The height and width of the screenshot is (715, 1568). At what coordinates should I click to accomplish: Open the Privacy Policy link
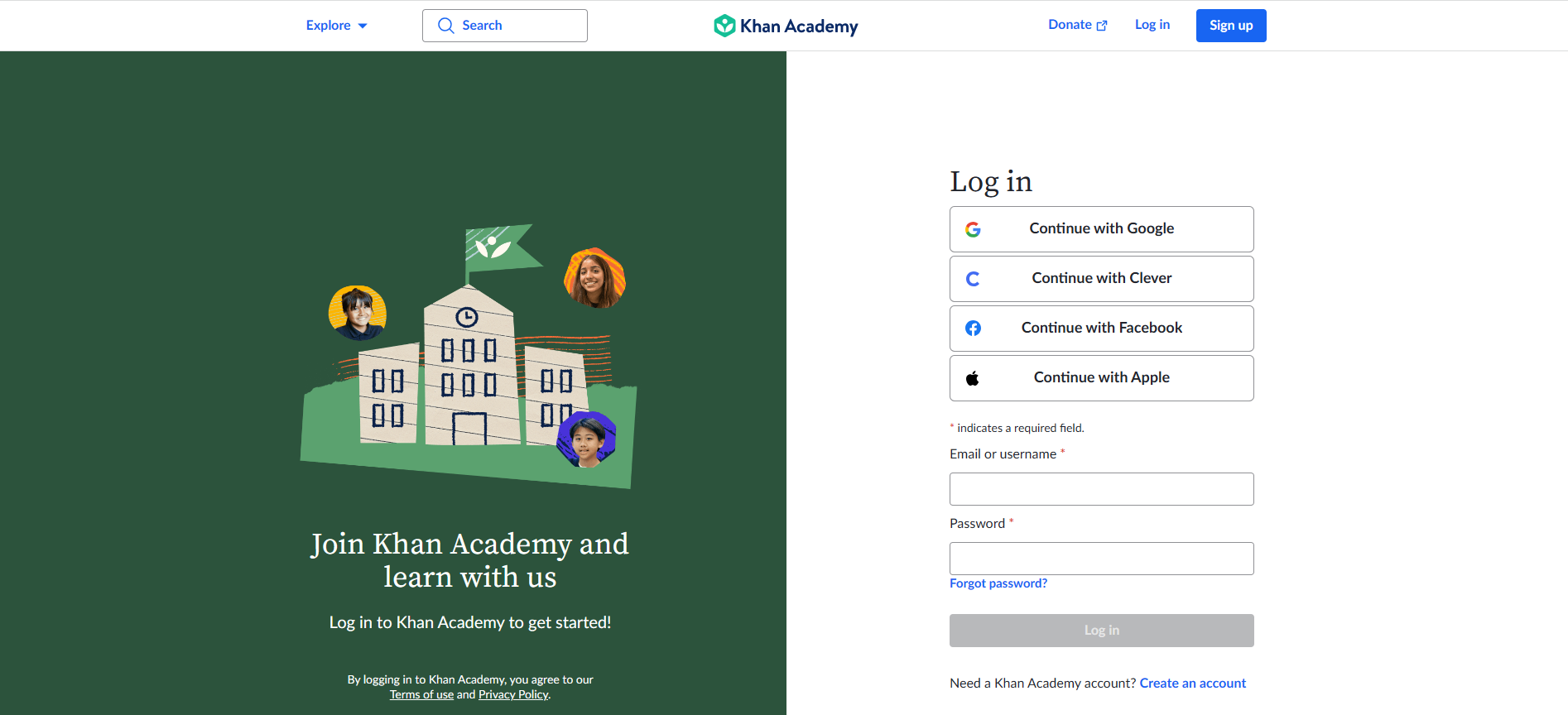pos(513,695)
